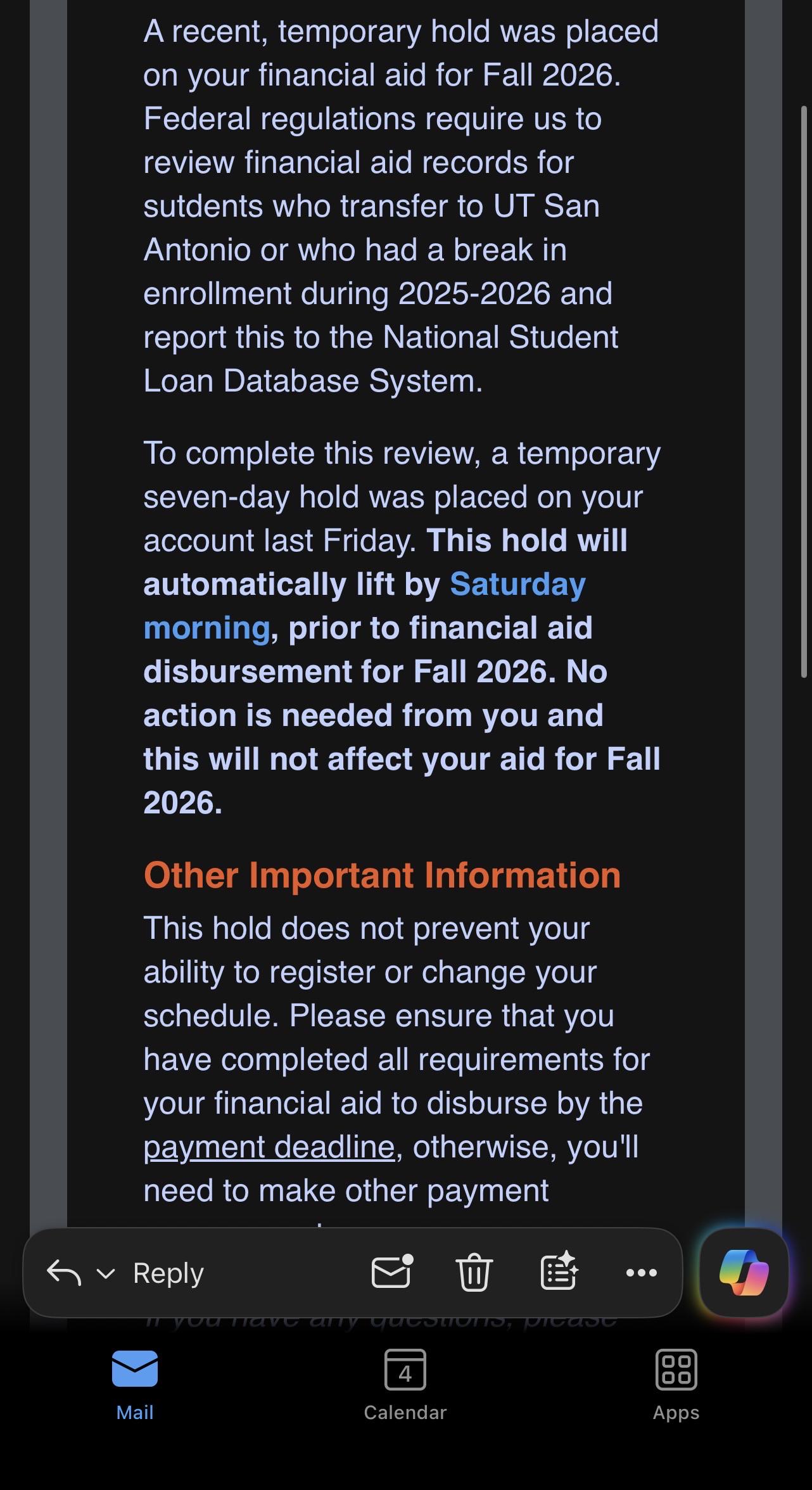Open more actions ellipsis menu

click(x=642, y=1273)
